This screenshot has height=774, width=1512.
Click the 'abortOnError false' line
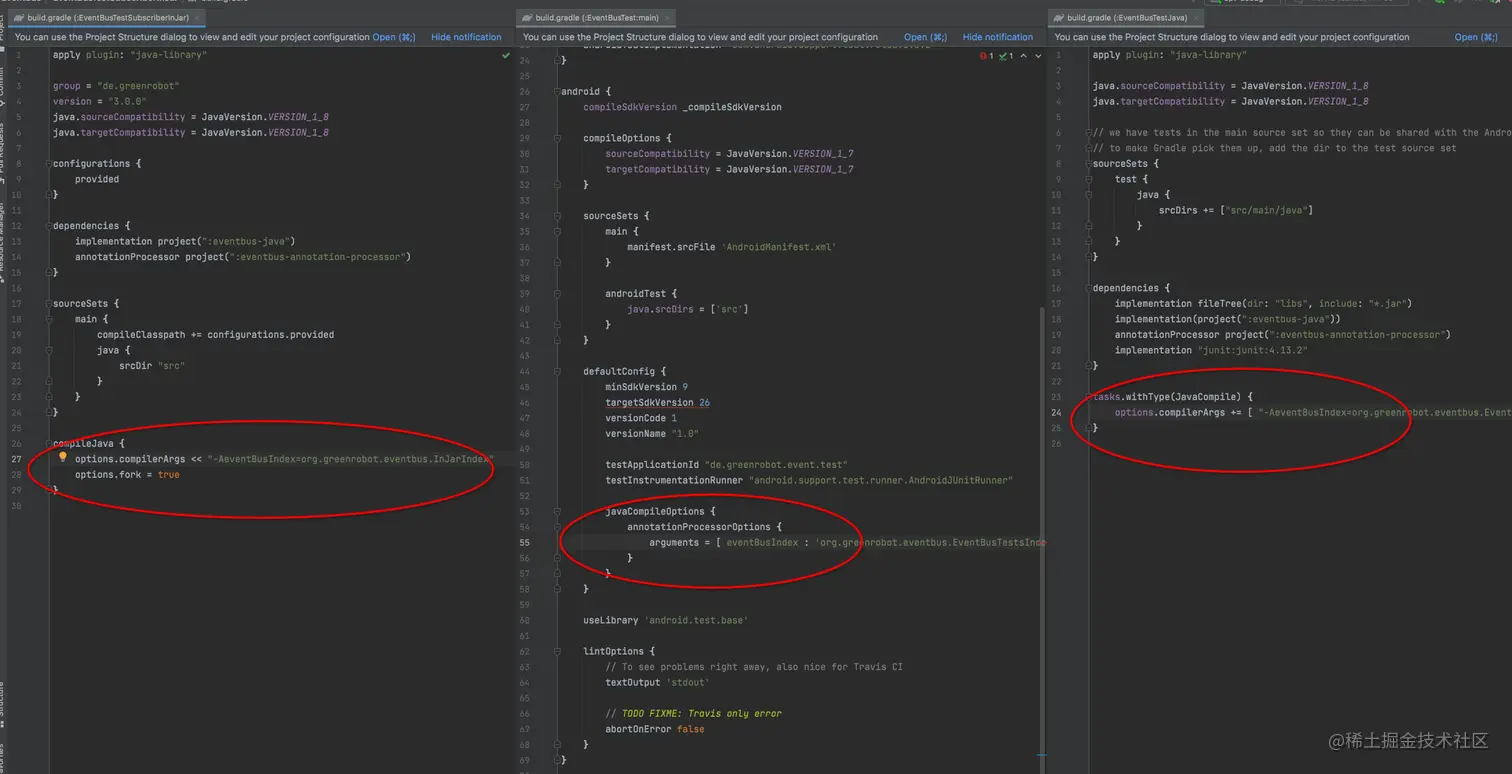coord(654,729)
